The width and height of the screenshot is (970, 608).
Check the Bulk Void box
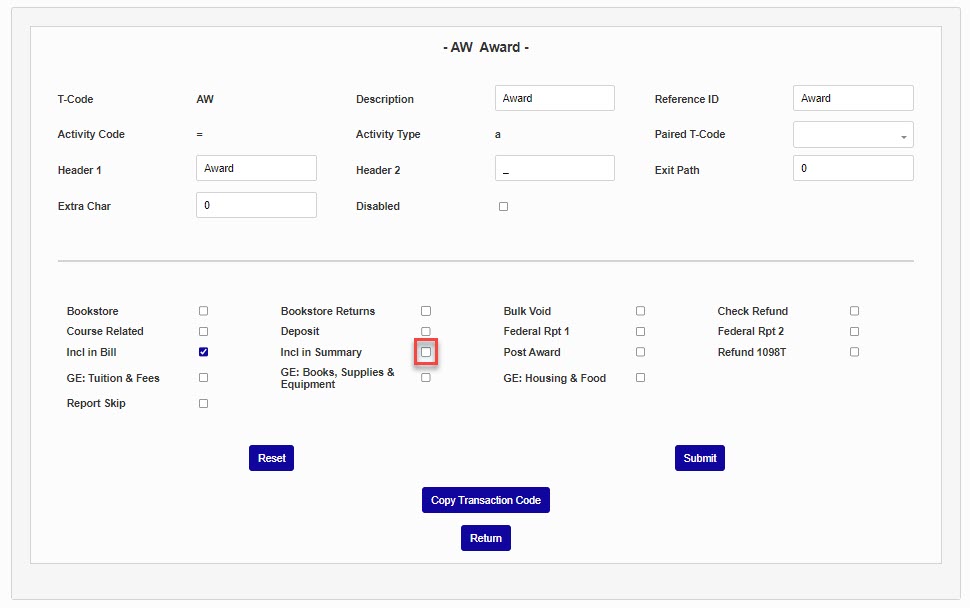[x=640, y=311]
